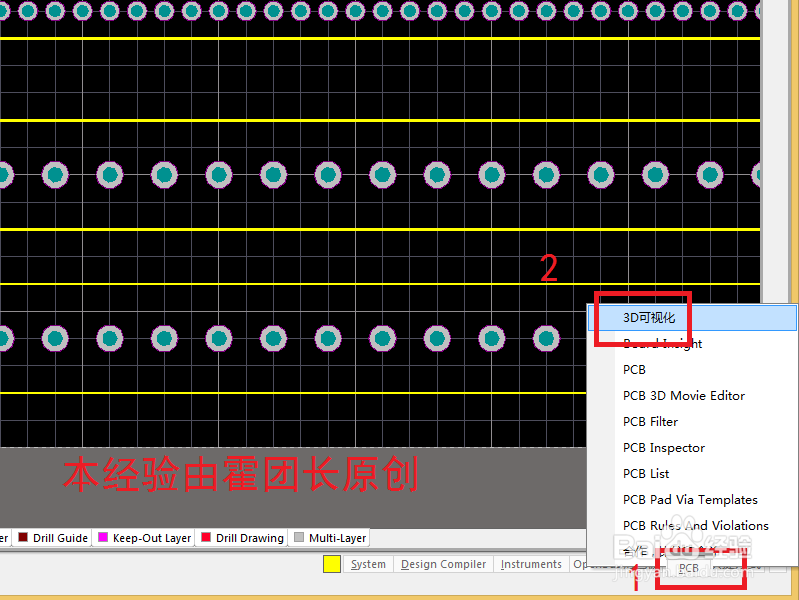Open the Design Compiler panel button
The image size is (799, 600).
click(x=443, y=564)
